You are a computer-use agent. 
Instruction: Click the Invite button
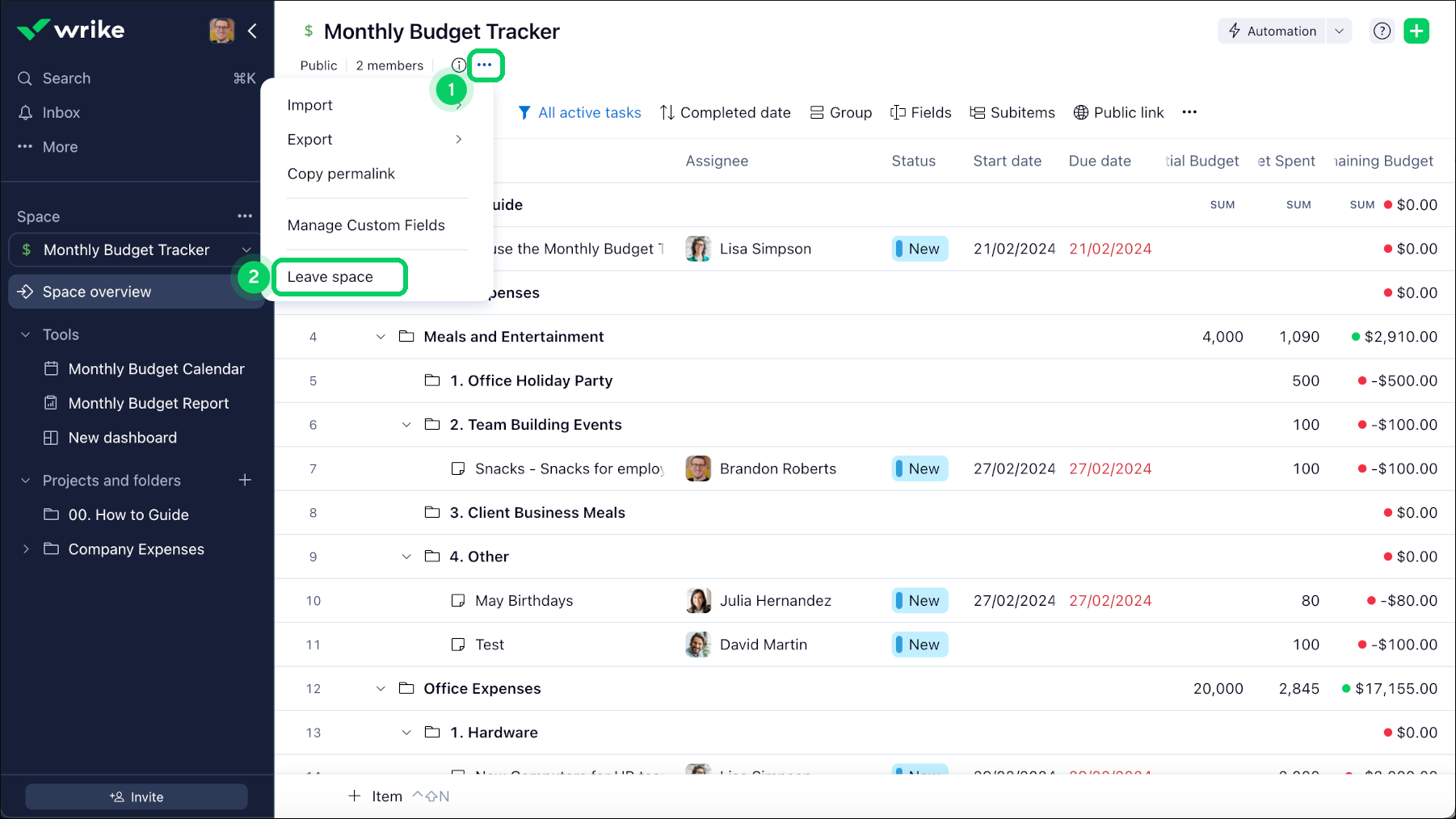pyautogui.click(x=137, y=797)
